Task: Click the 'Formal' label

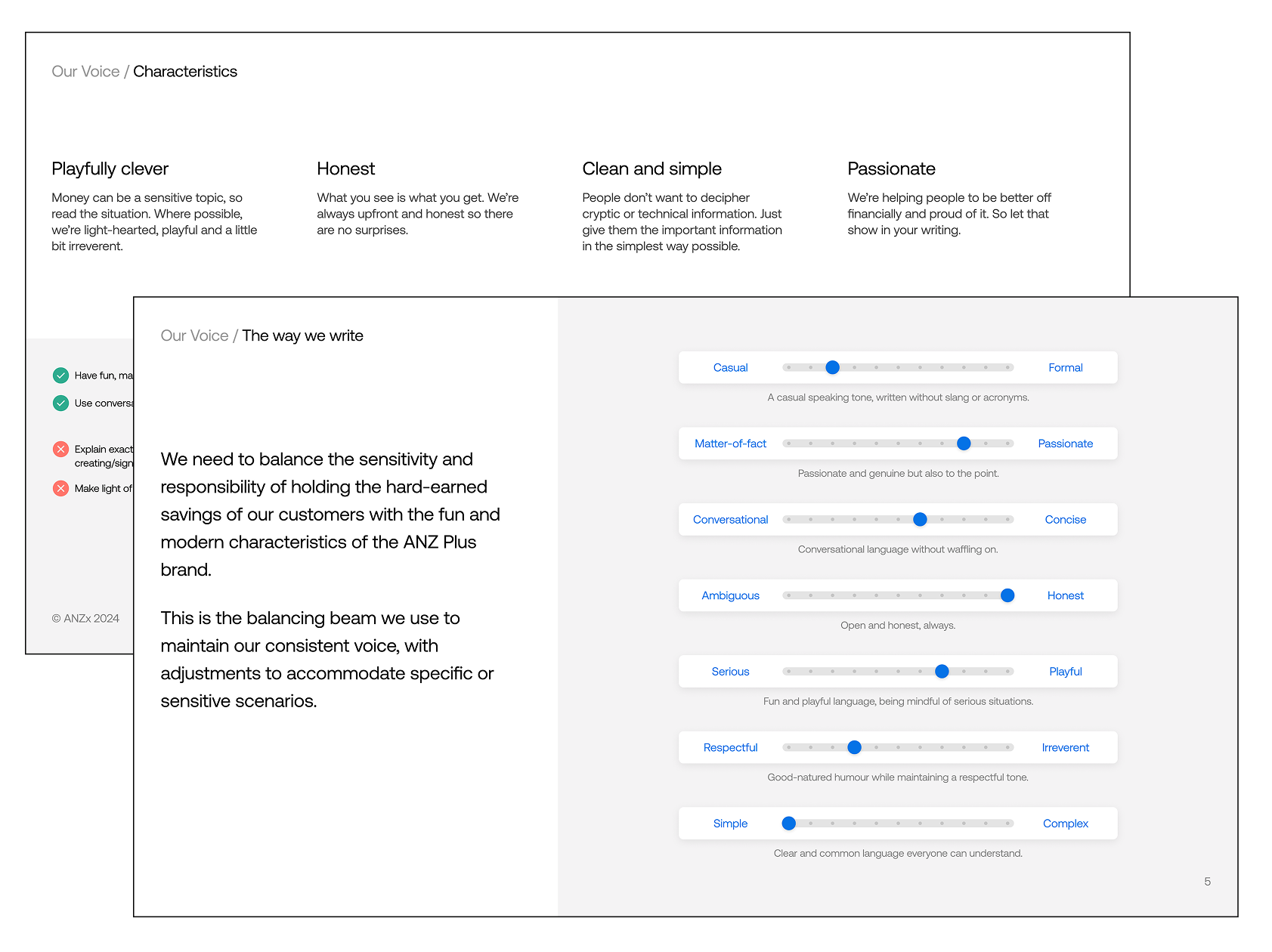Action: pyautogui.click(x=1066, y=368)
